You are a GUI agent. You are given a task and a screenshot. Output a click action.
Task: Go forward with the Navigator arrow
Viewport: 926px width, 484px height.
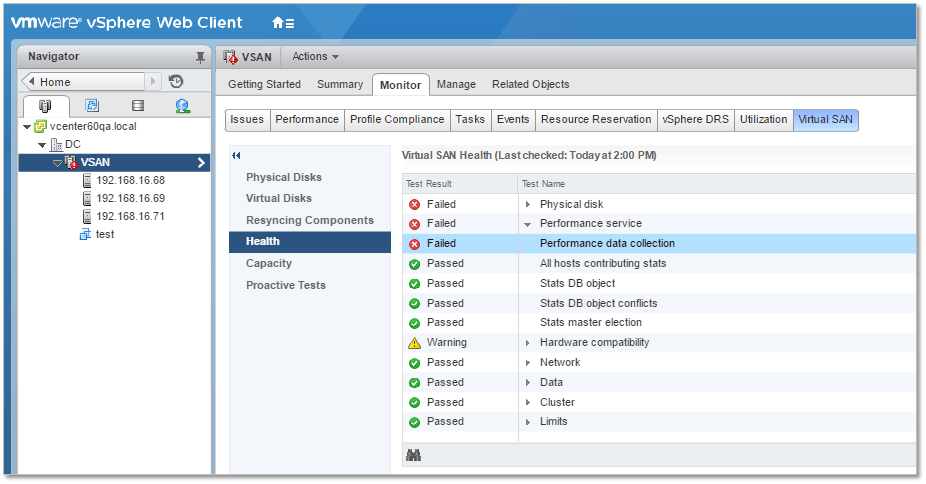[x=153, y=81]
